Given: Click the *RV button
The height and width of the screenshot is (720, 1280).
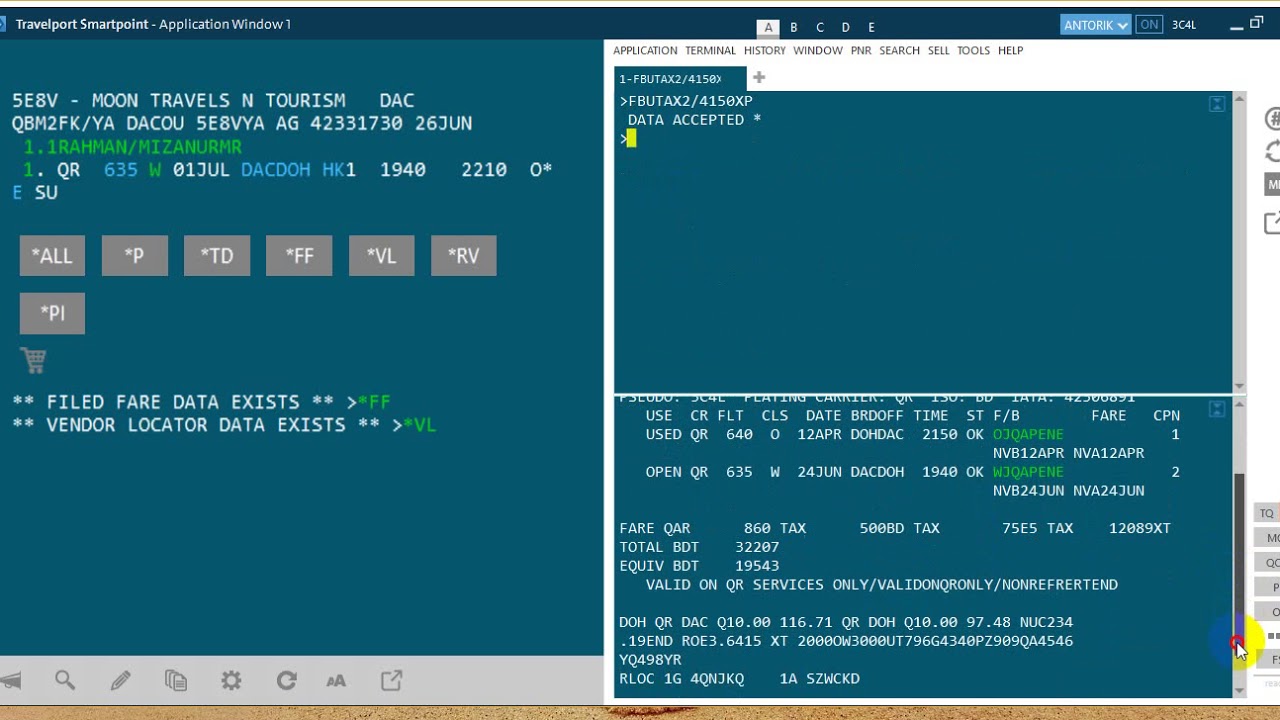Looking at the screenshot, I should (464, 256).
